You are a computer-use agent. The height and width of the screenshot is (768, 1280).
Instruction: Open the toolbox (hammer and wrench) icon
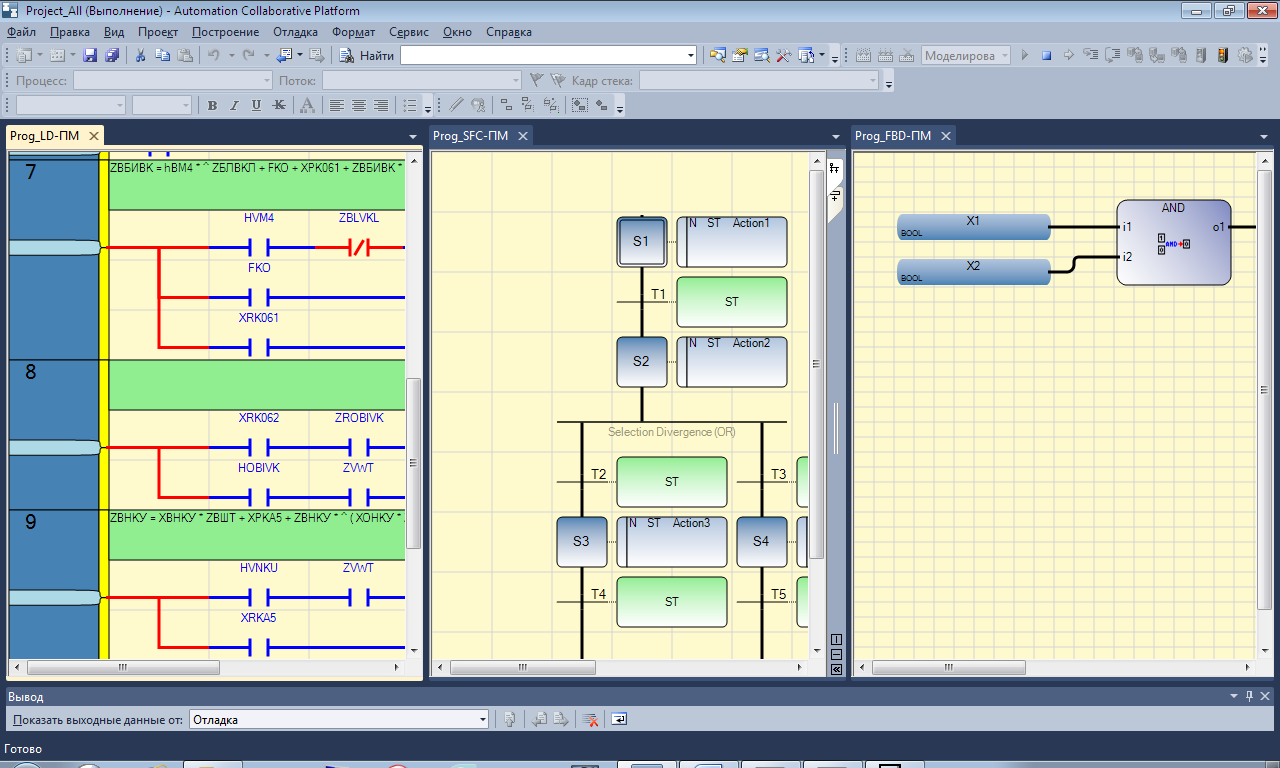(x=783, y=55)
